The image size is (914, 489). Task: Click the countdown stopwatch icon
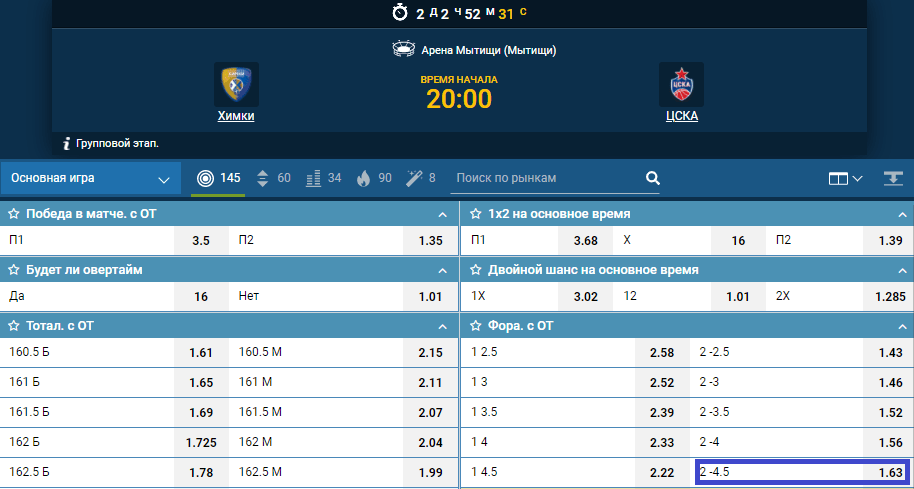click(400, 13)
